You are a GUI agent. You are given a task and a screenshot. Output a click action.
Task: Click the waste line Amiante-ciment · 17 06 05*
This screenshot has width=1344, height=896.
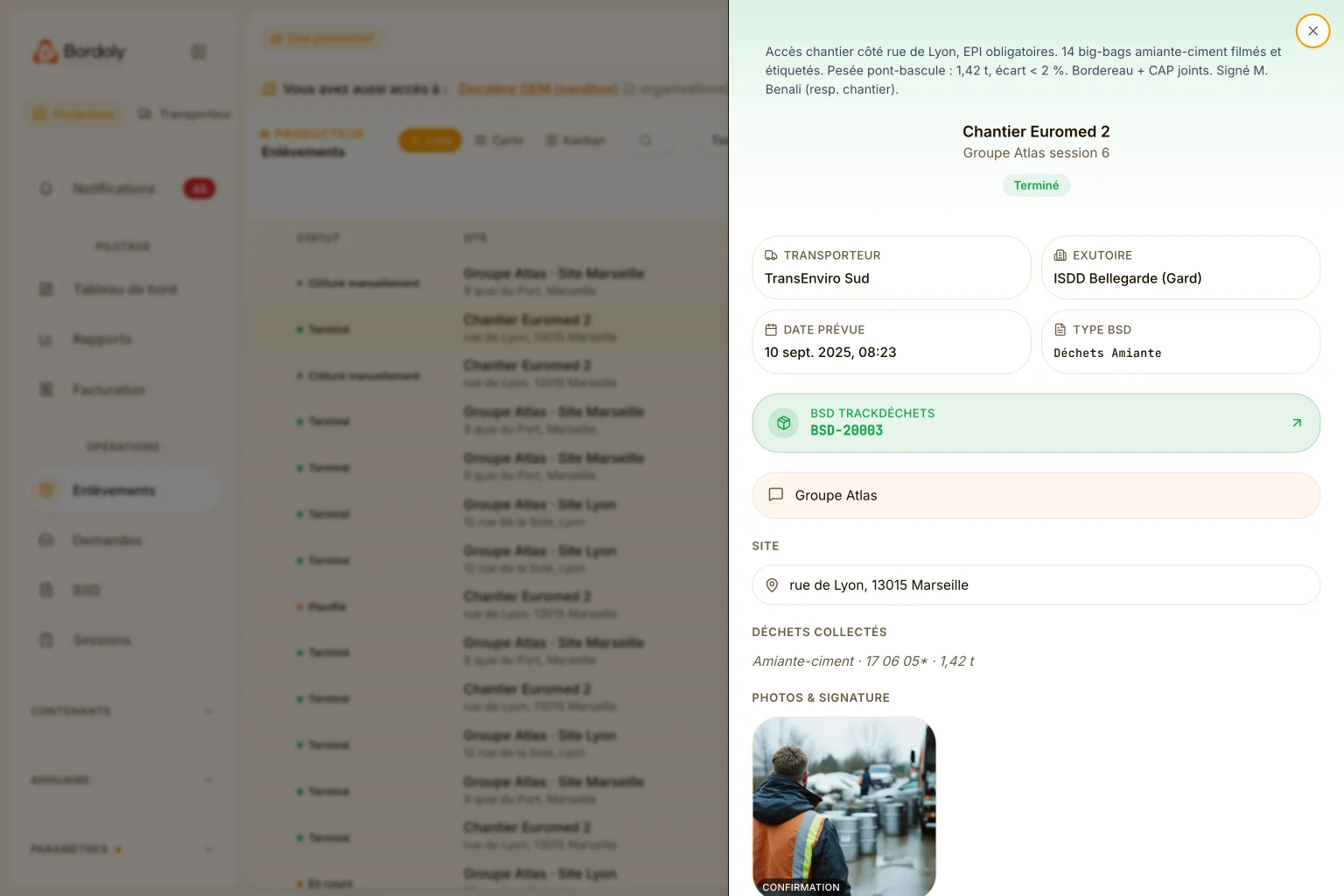click(863, 661)
